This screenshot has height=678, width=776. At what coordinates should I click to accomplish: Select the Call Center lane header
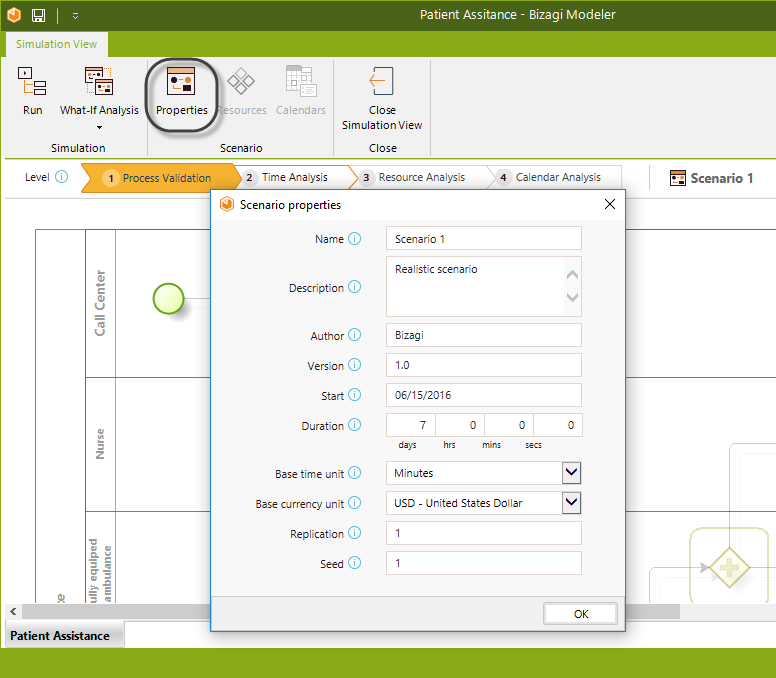(x=100, y=303)
